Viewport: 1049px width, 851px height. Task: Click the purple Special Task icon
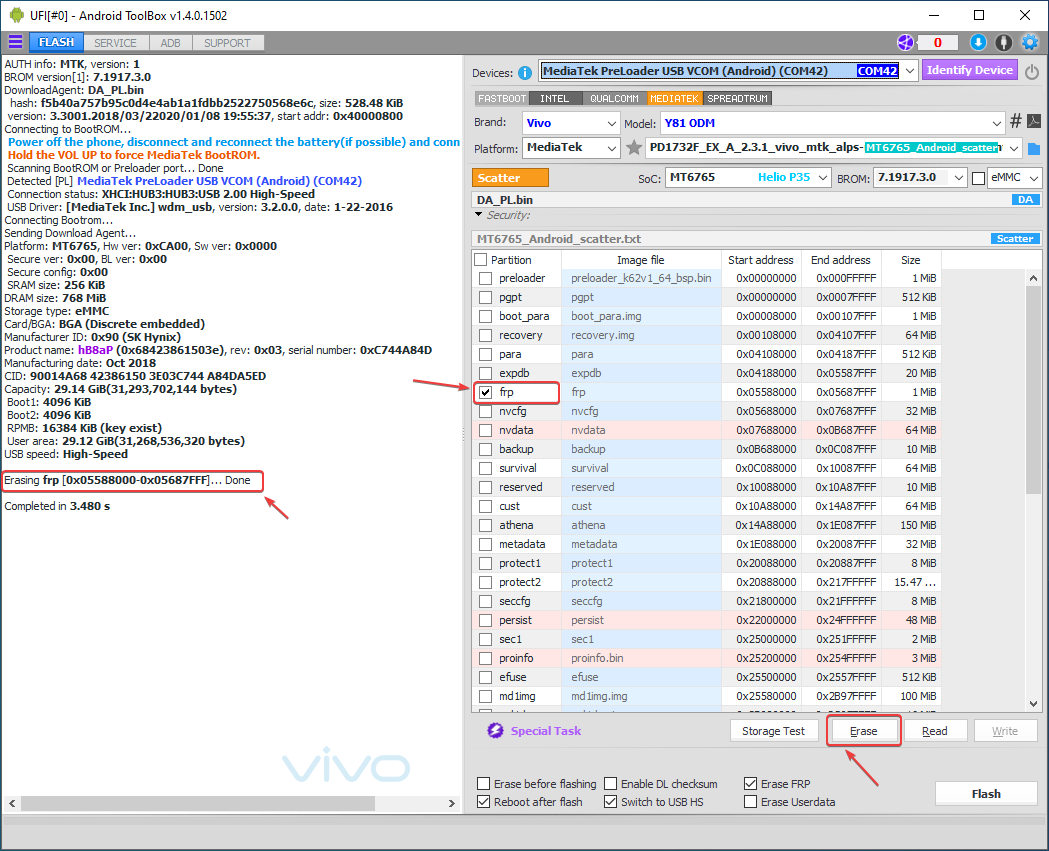(x=495, y=731)
